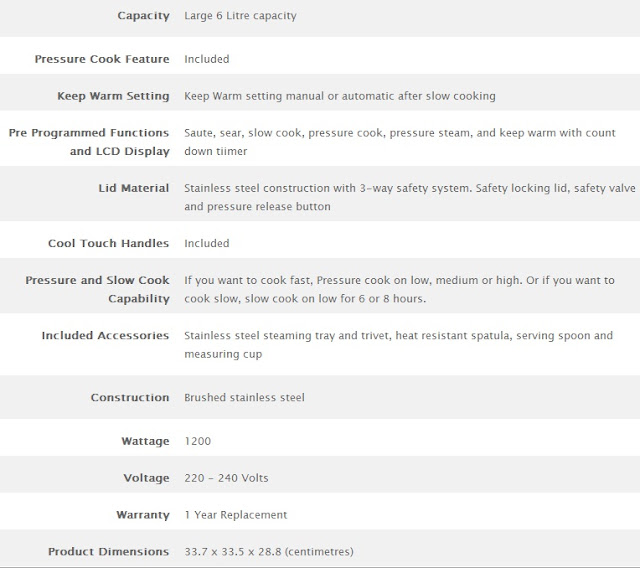Screen dimensions: 640x568
Task: Select the Keep Warm setting description text
Action: (340, 96)
